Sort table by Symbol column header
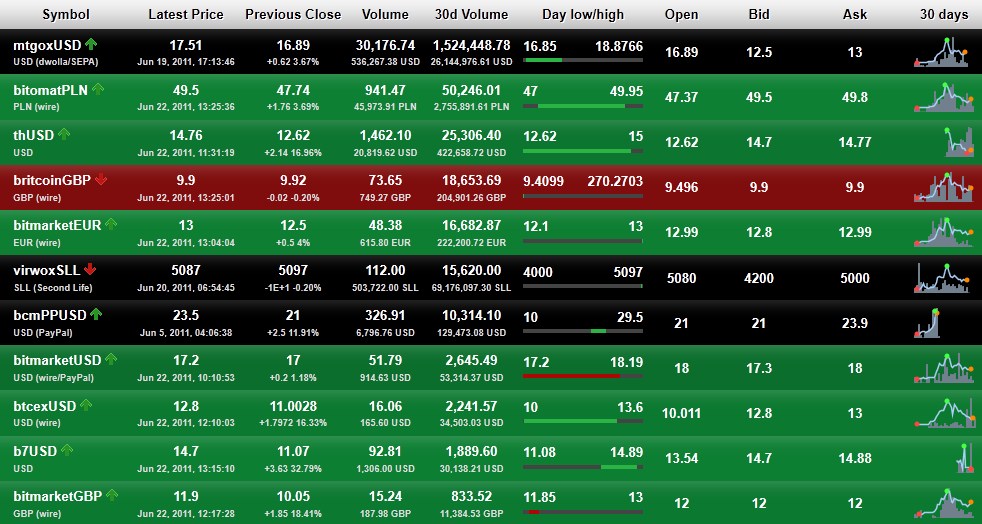 tap(65, 15)
